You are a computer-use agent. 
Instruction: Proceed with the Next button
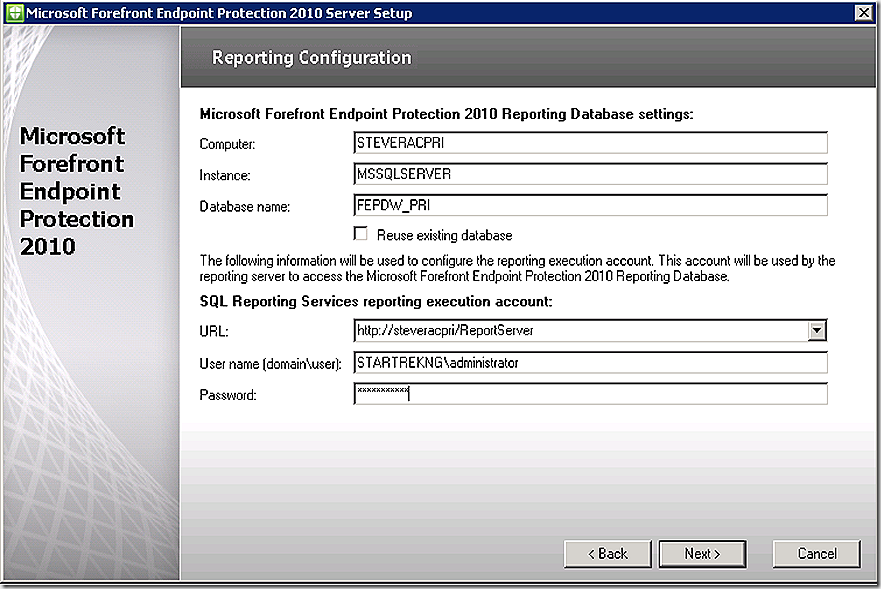(702, 554)
